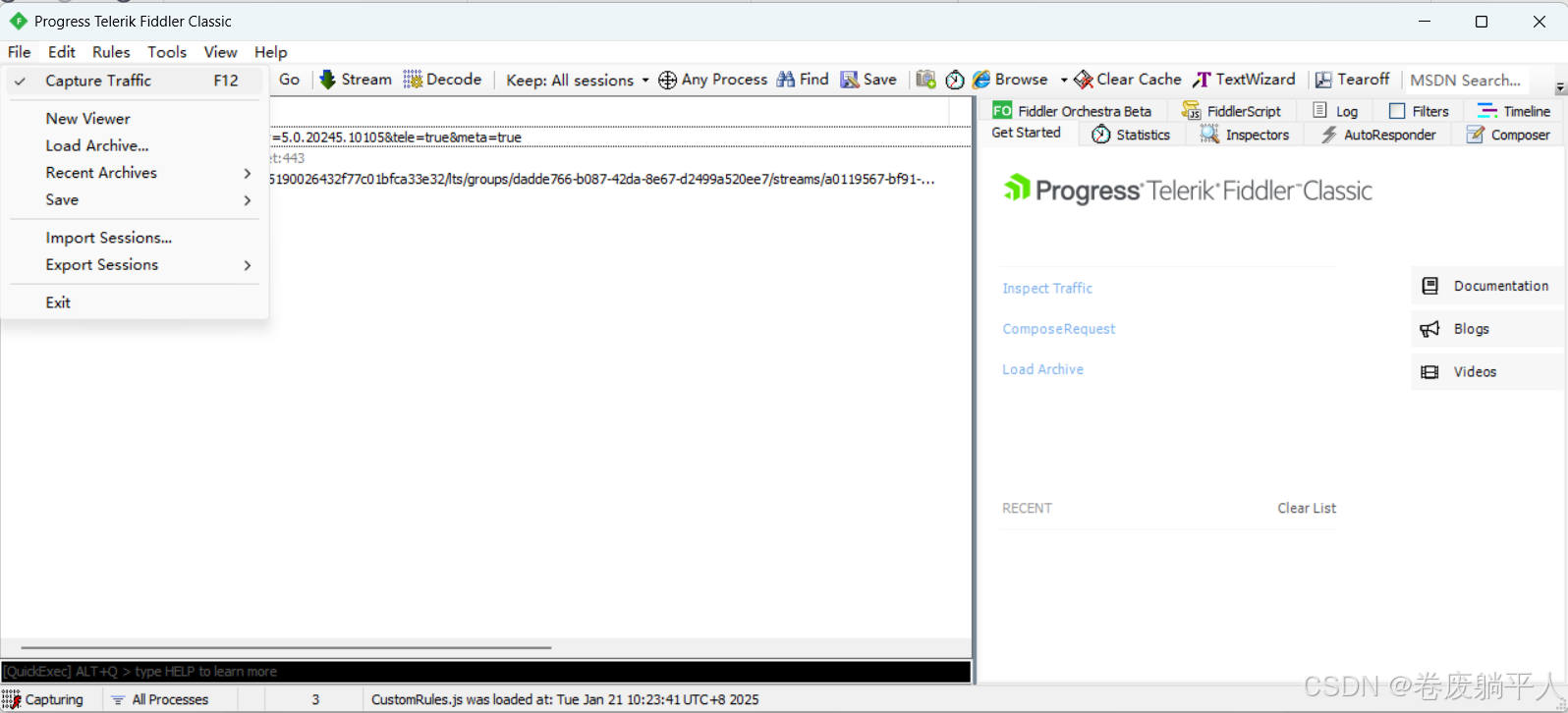
Task: Expand the Save submenu
Action: point(137,200)
